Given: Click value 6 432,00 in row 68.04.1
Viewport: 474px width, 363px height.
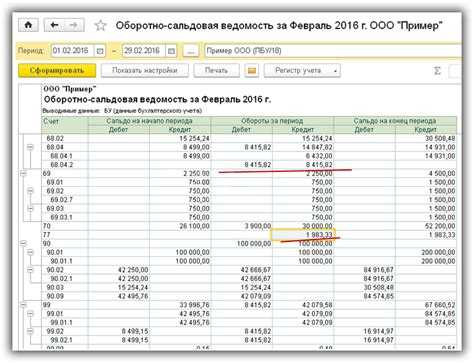Looking at the screenshot, I should [319, 156].
